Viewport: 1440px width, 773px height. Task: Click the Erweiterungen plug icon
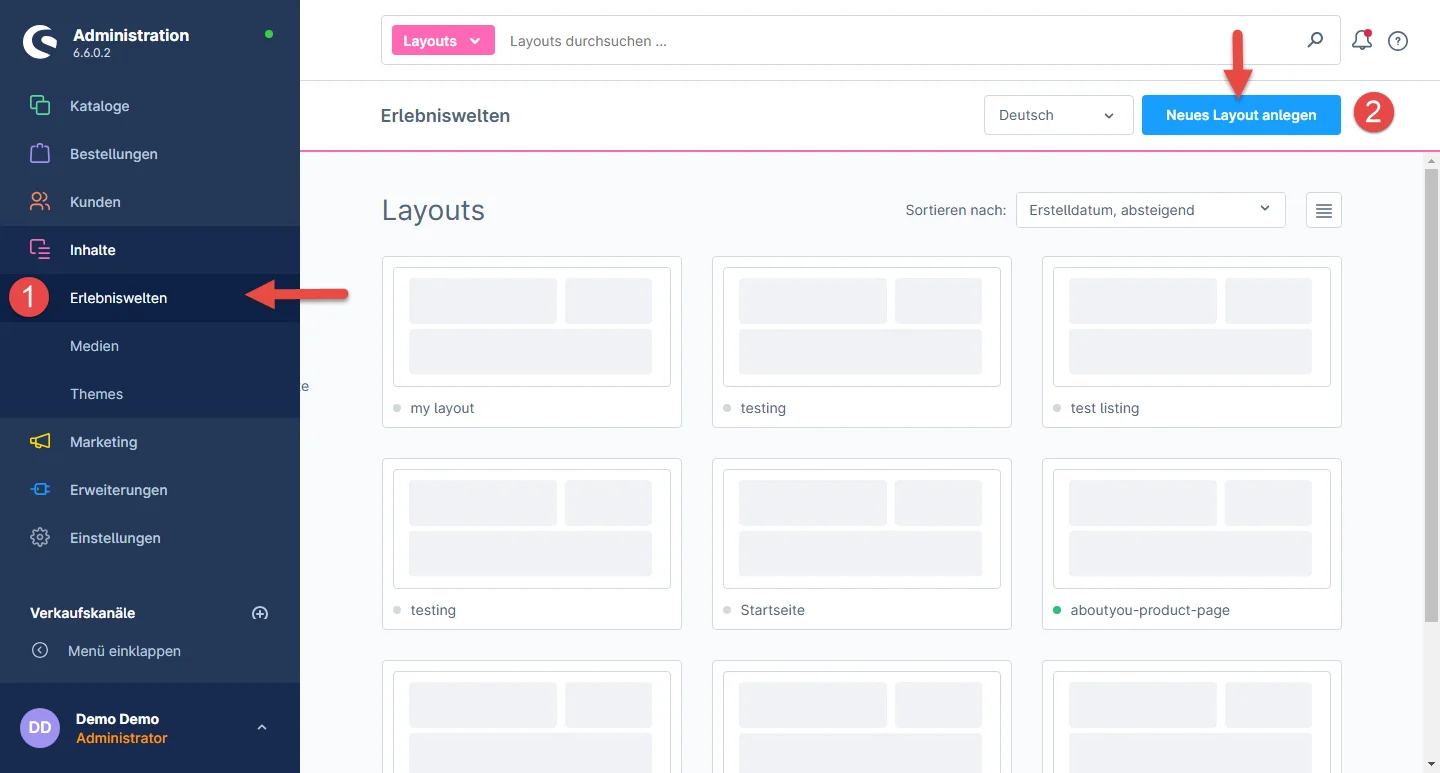coord(40,490)
